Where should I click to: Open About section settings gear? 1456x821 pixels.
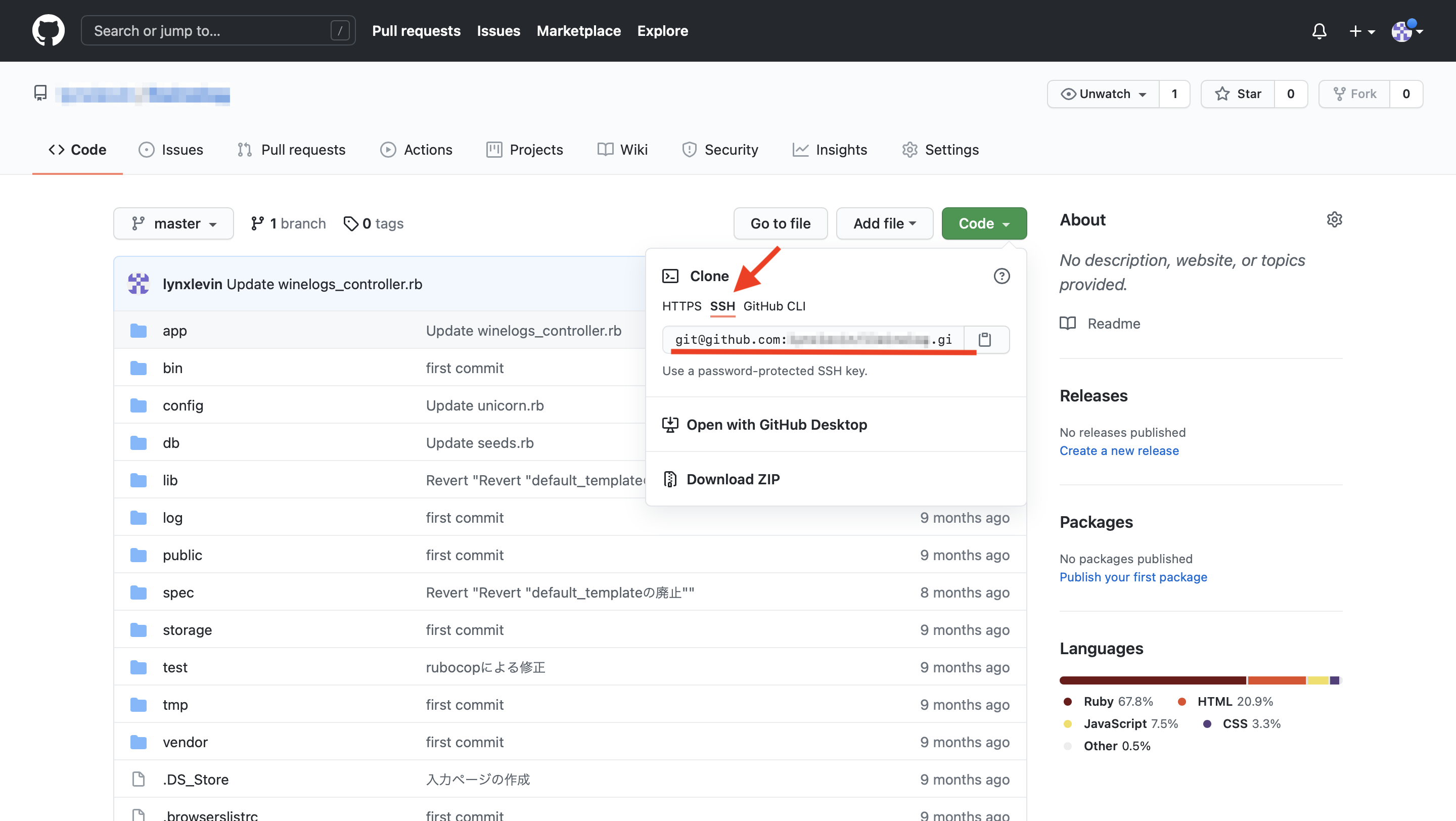[1335, 219]
